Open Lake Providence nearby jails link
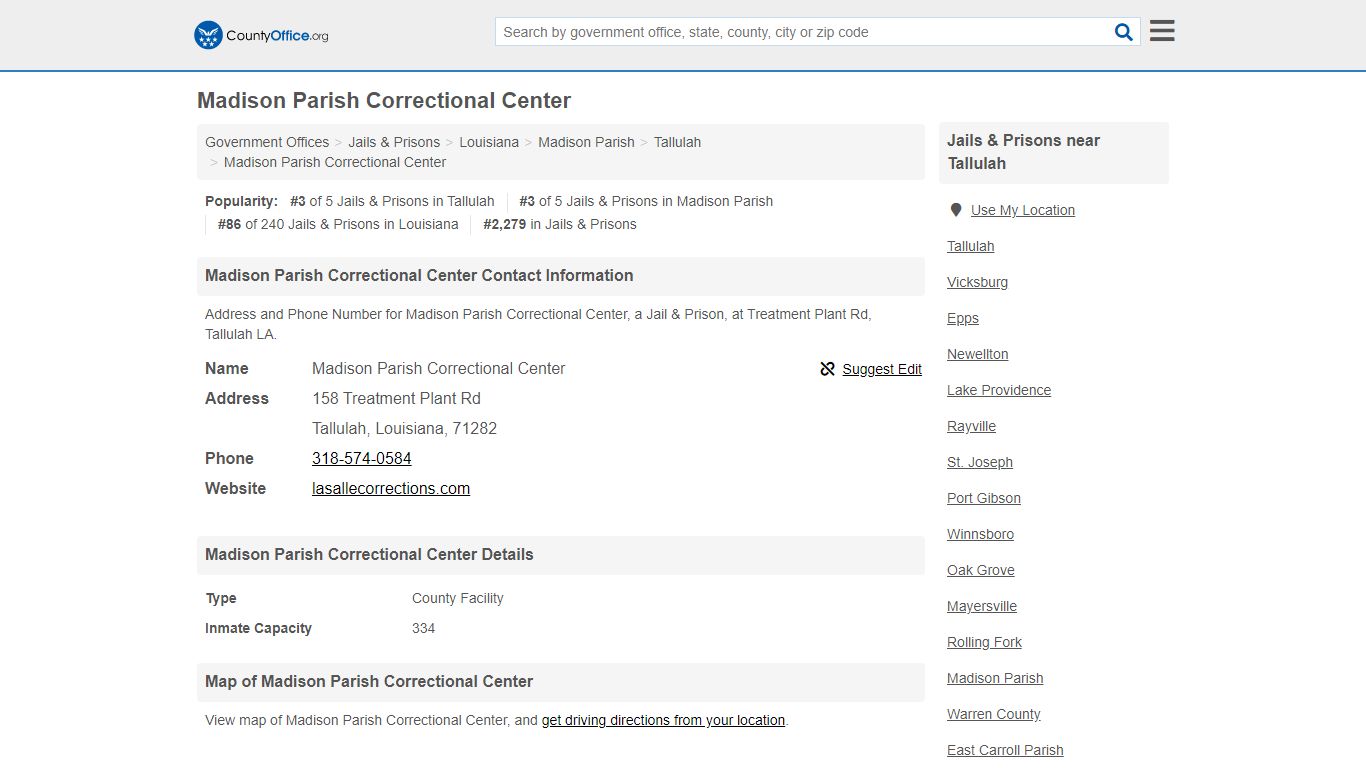 click(999, 390)
